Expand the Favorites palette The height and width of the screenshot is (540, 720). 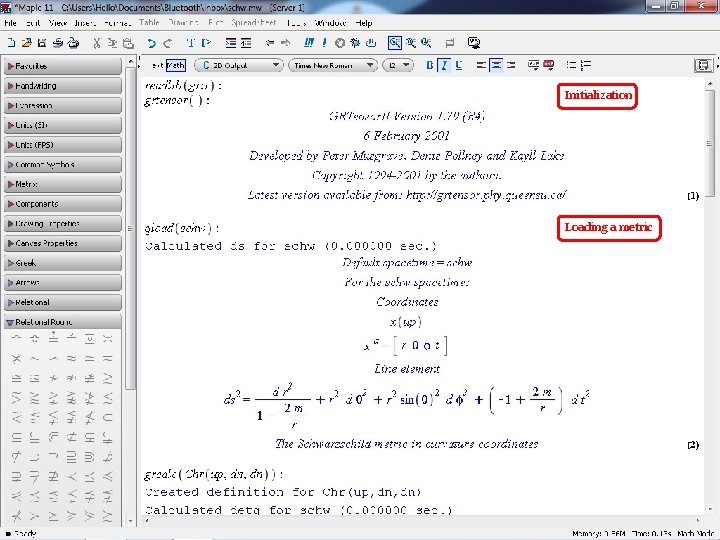point(63,66)
